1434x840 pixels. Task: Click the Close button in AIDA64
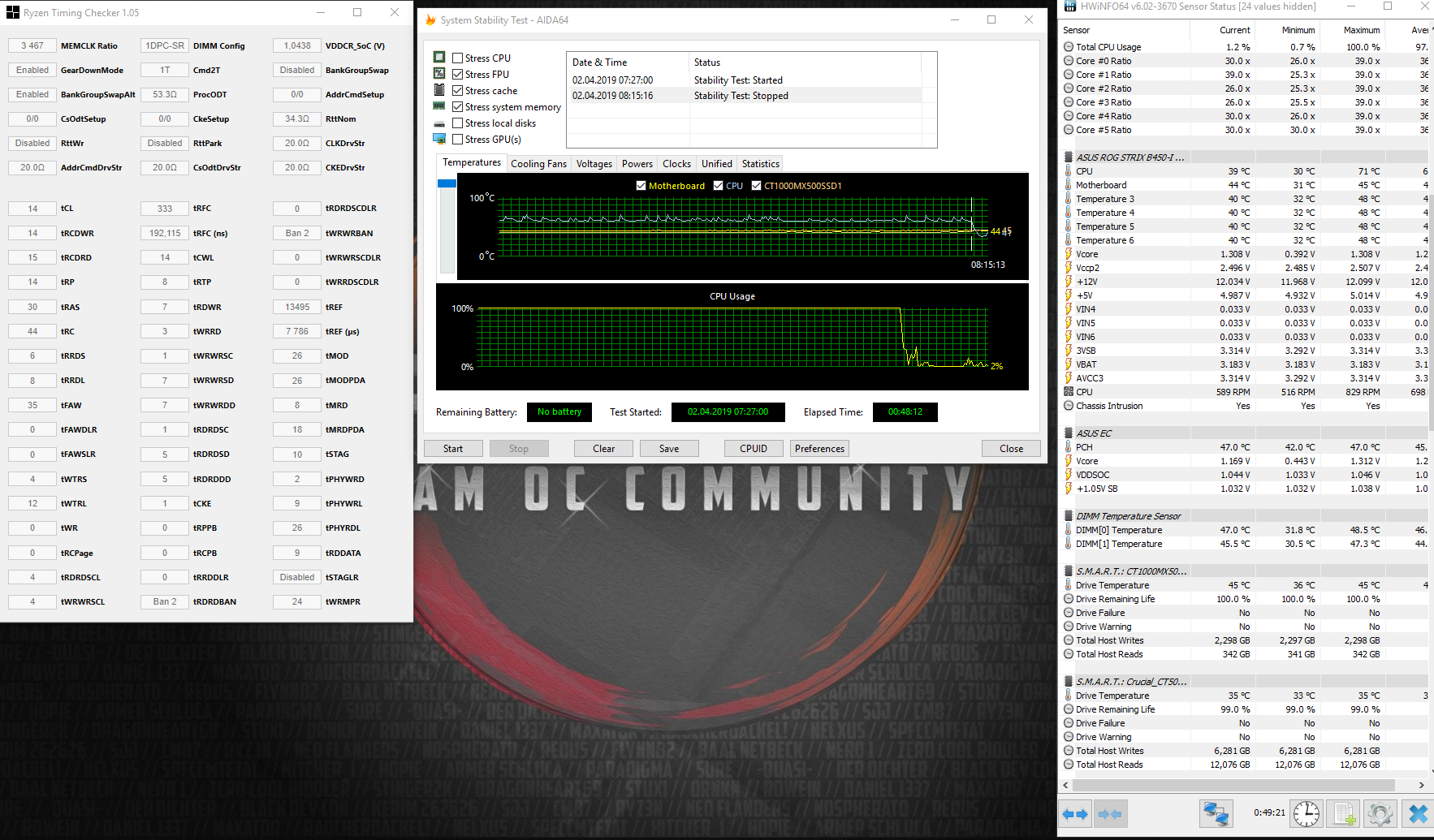(1011, 449)
